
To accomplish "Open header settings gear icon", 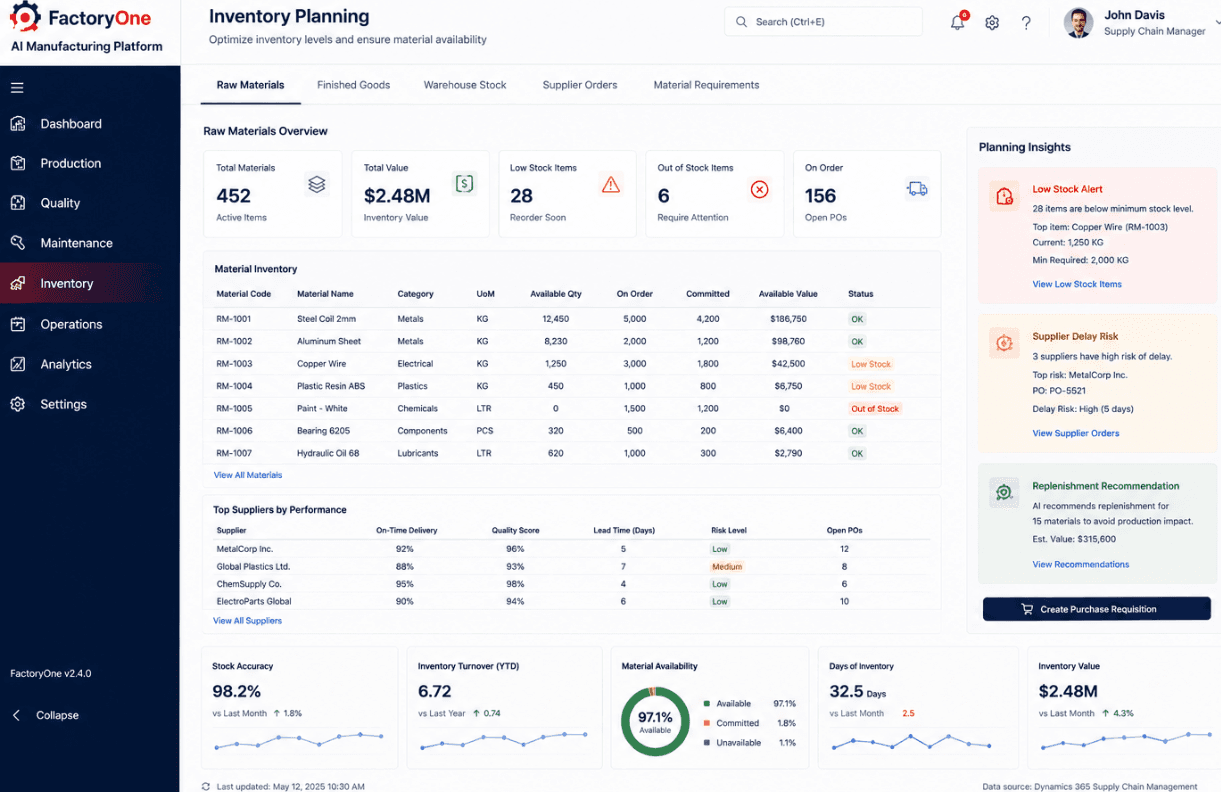I will click(x=992, y=23).
